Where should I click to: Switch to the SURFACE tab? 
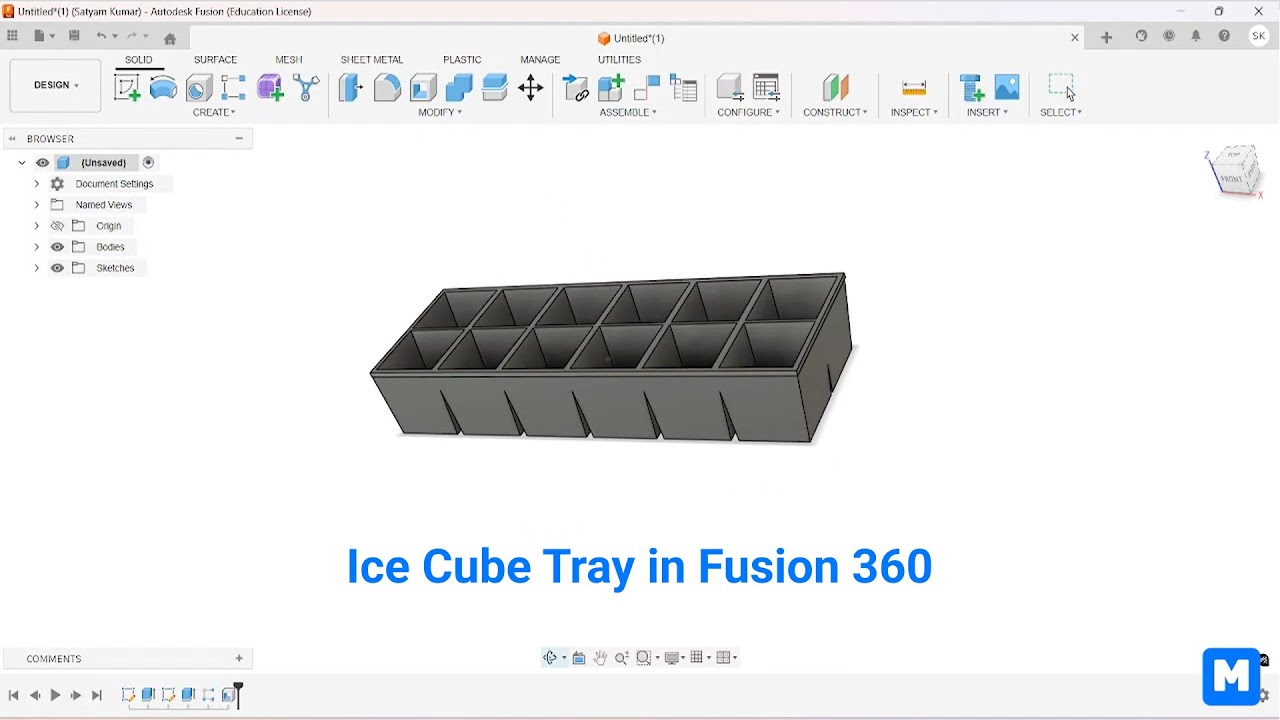[x=215, y=60]
